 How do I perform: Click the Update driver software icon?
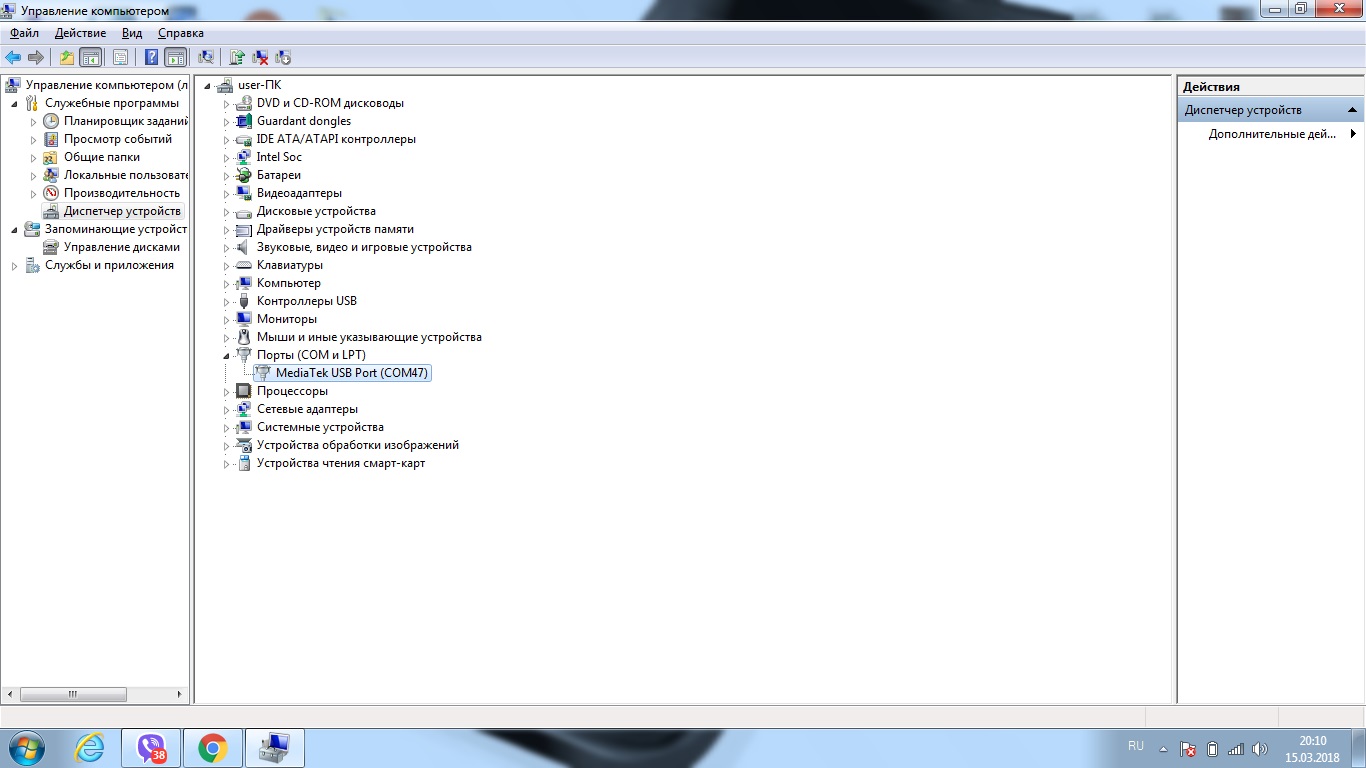[x=237, y=58]
